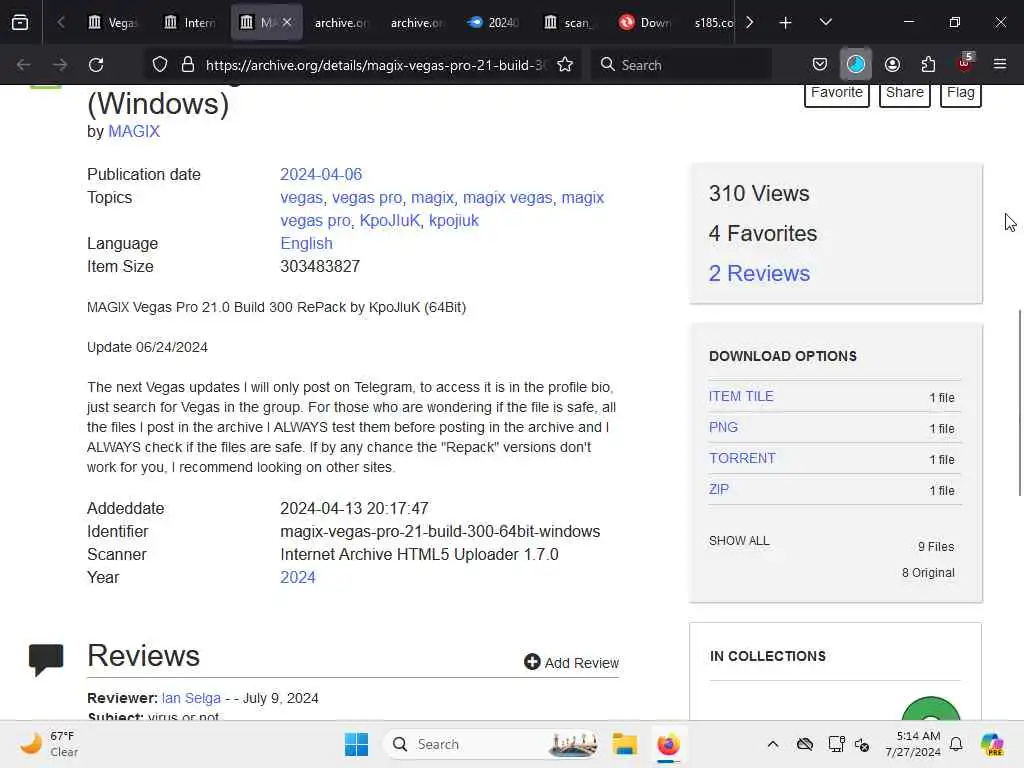
Task: Open File Explorer from taskbar
Action: (x=625, y=744)
